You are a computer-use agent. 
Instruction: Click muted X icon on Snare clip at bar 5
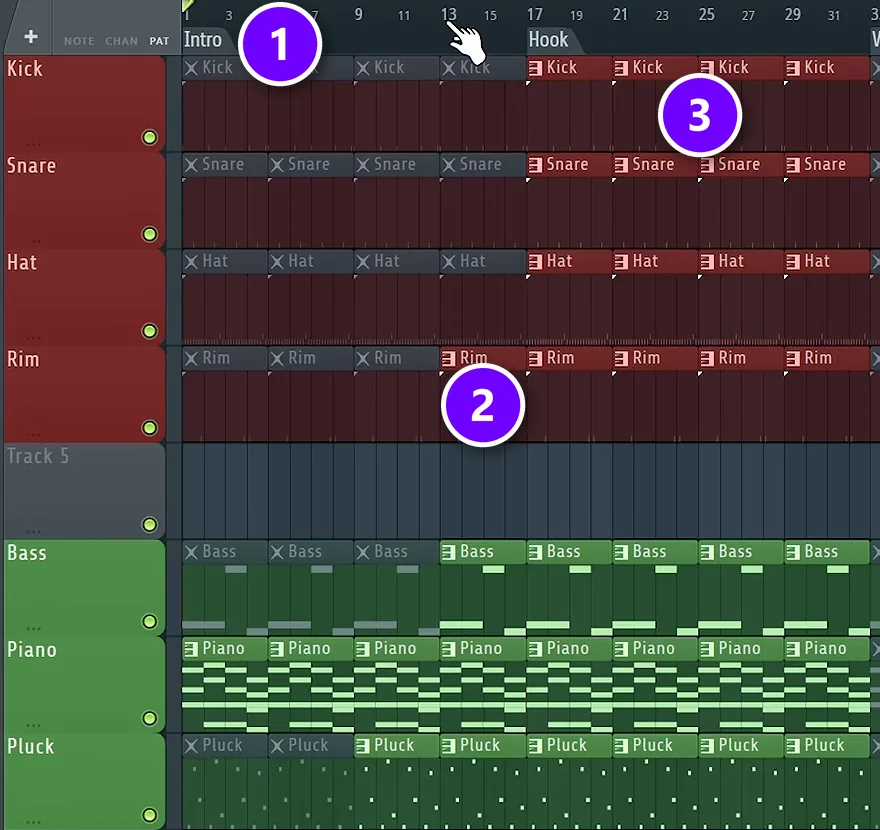coord(277,165)
